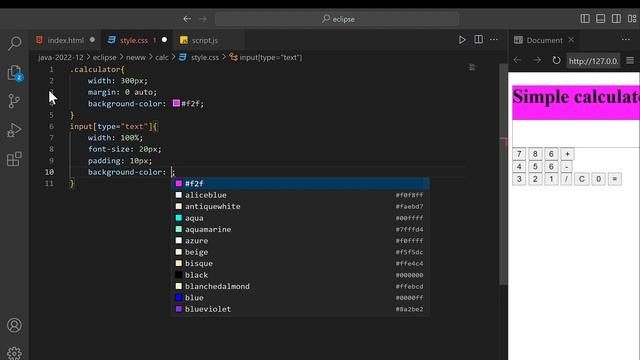Select antiquewhite from the suggestion list
Screen dimensions: 640x360
300,207
